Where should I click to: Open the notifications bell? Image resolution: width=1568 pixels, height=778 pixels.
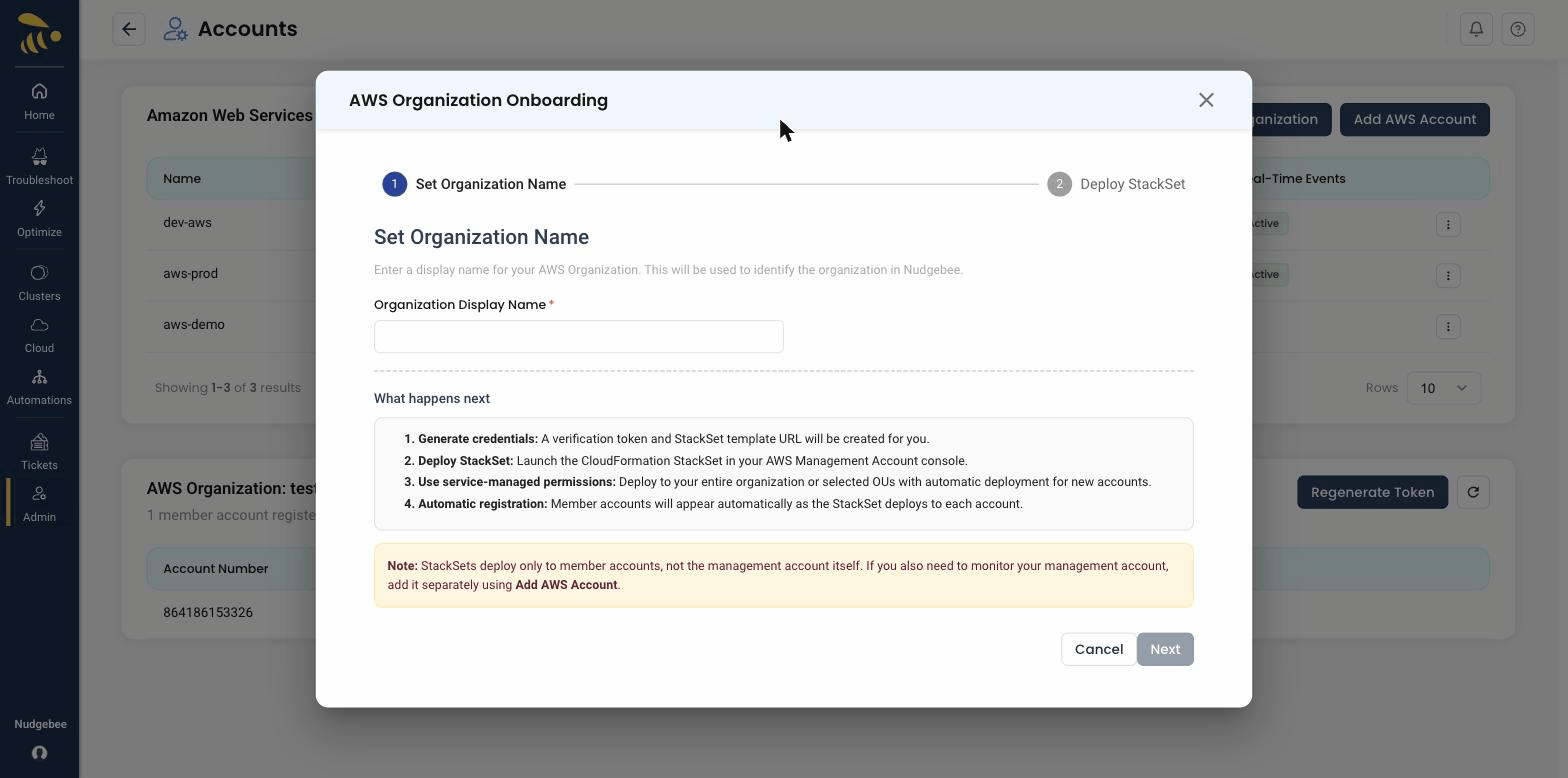[1476, 29]
